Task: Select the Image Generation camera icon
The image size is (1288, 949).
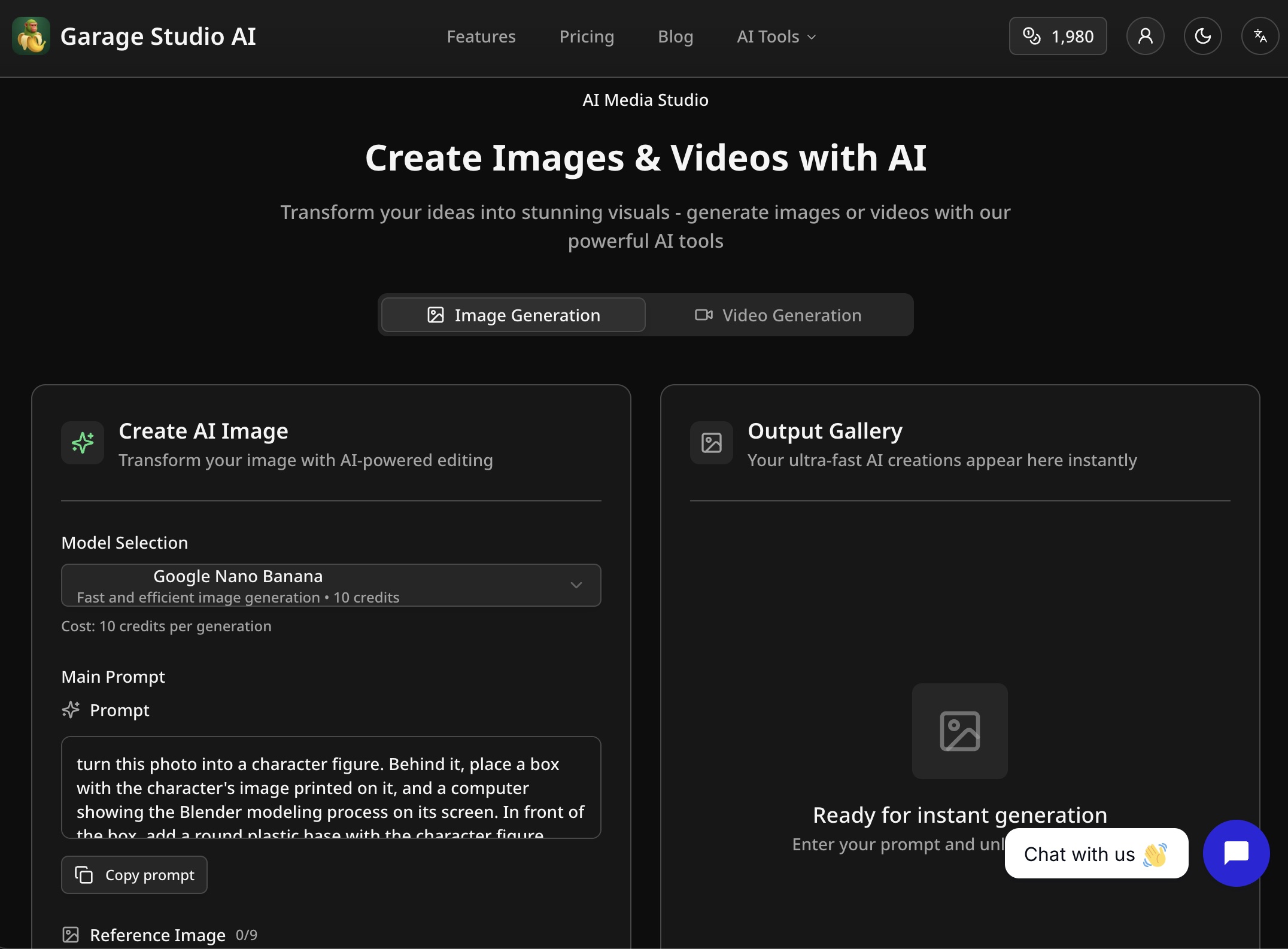Action: (435, 315)
